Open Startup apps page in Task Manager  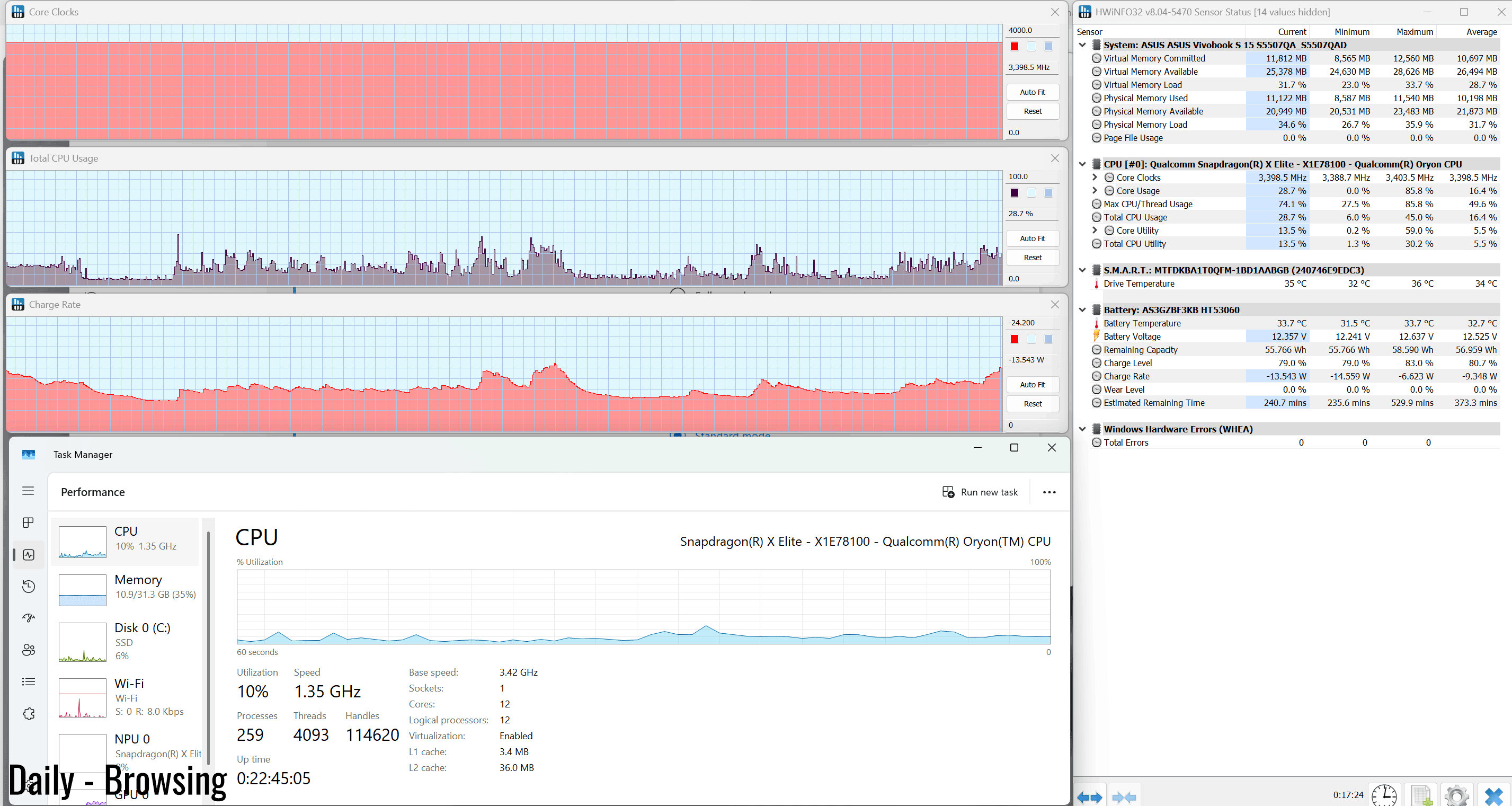tap(28, 618)
